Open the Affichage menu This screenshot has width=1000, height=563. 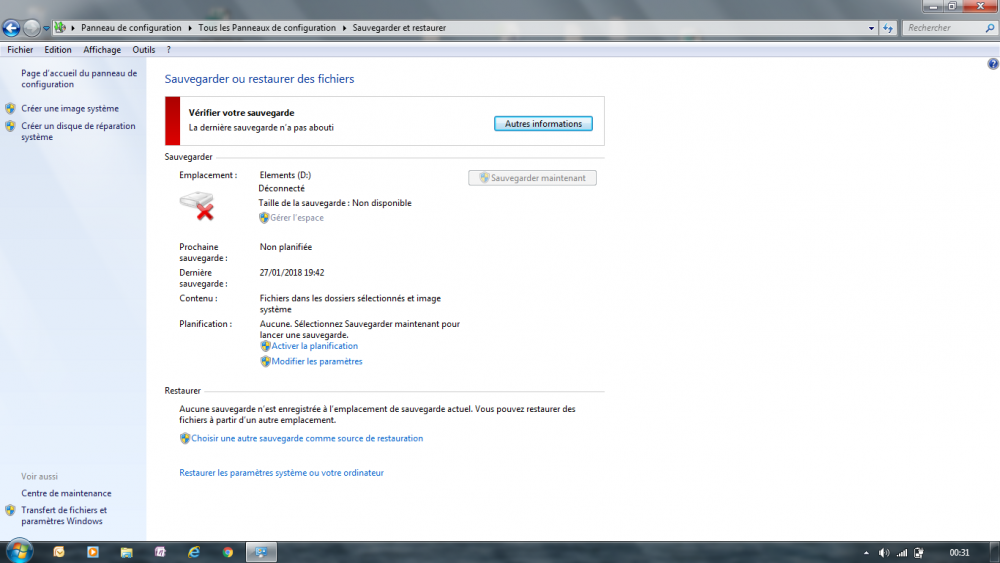[x=102, y=50]
